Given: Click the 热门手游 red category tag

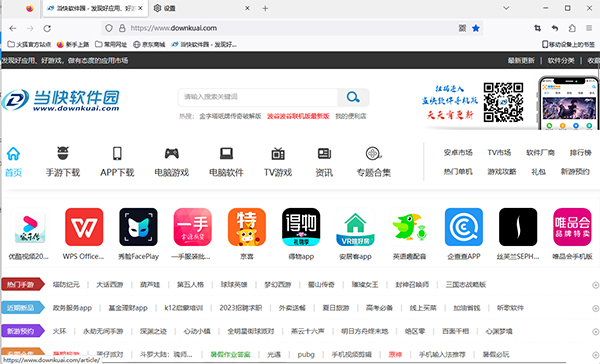Looking at the screenshot, I should (23, 284).
